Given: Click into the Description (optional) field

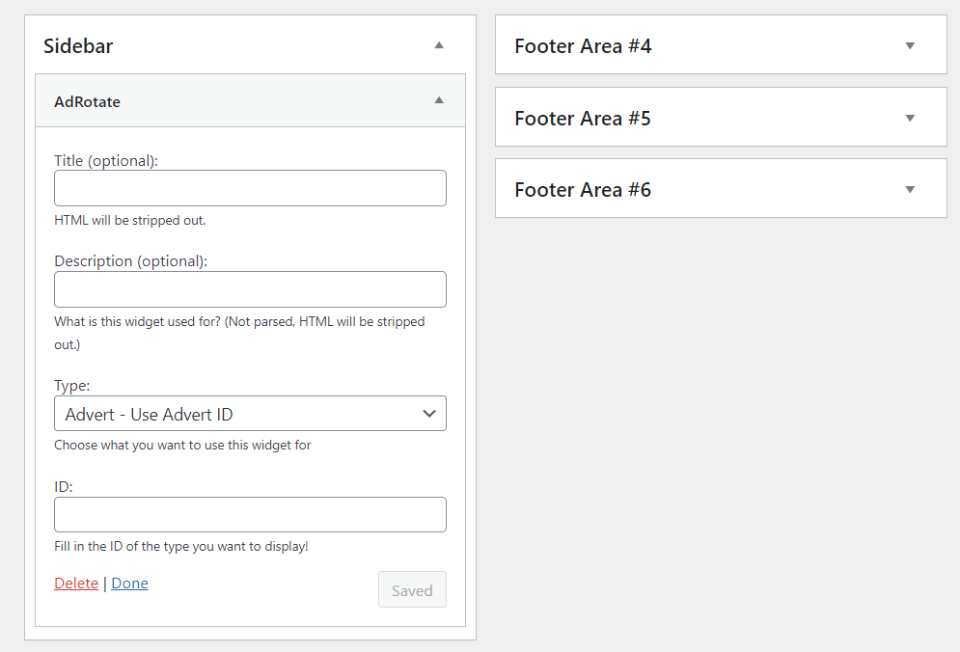Looking at the screenshot, I should coord(250,289).
